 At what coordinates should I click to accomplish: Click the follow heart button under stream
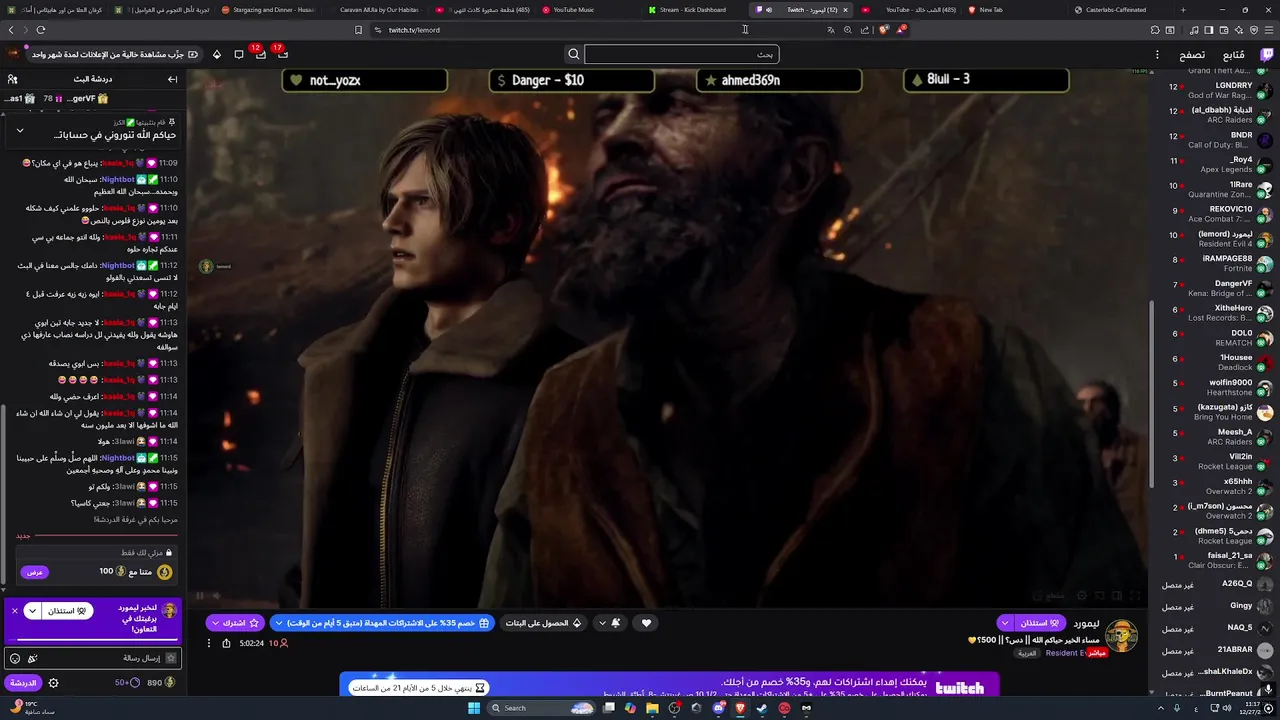(x=646, y=623)
